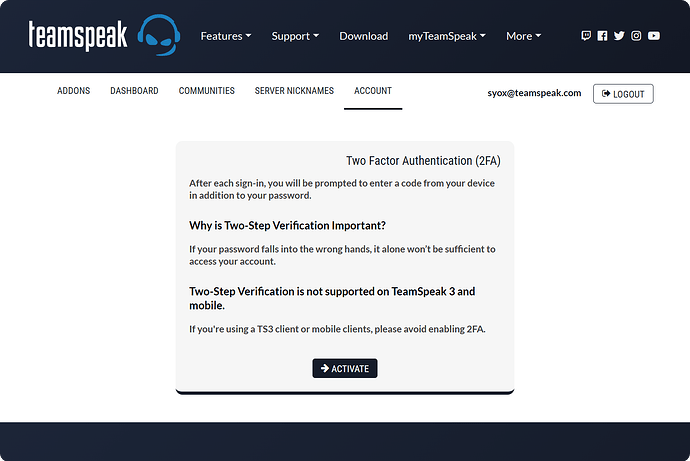Open the Server Nicknames tab
The height and width of the screenshot is (461, 690).
tap(294, 91)
